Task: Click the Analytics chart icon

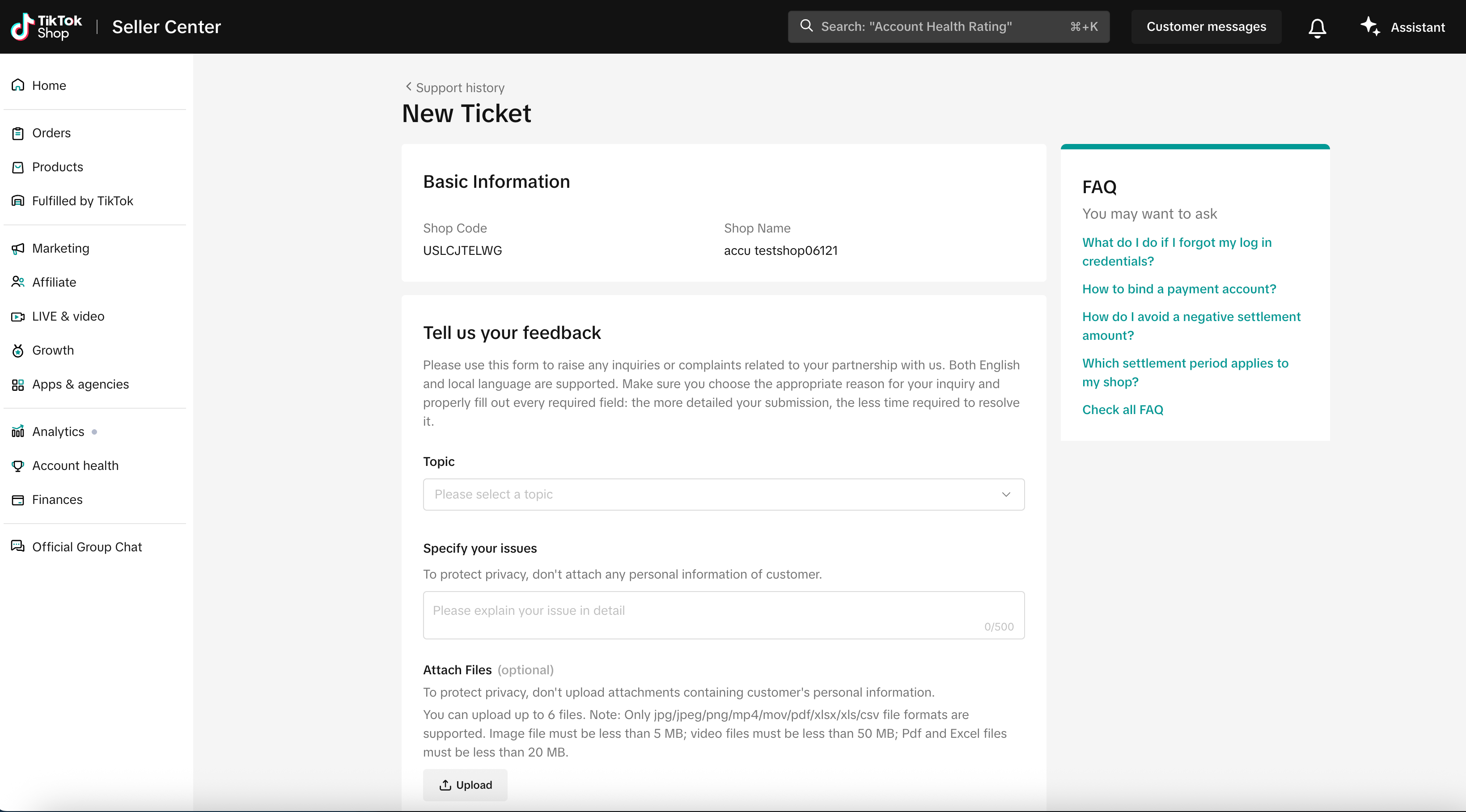Action: (x=17, y=432)
